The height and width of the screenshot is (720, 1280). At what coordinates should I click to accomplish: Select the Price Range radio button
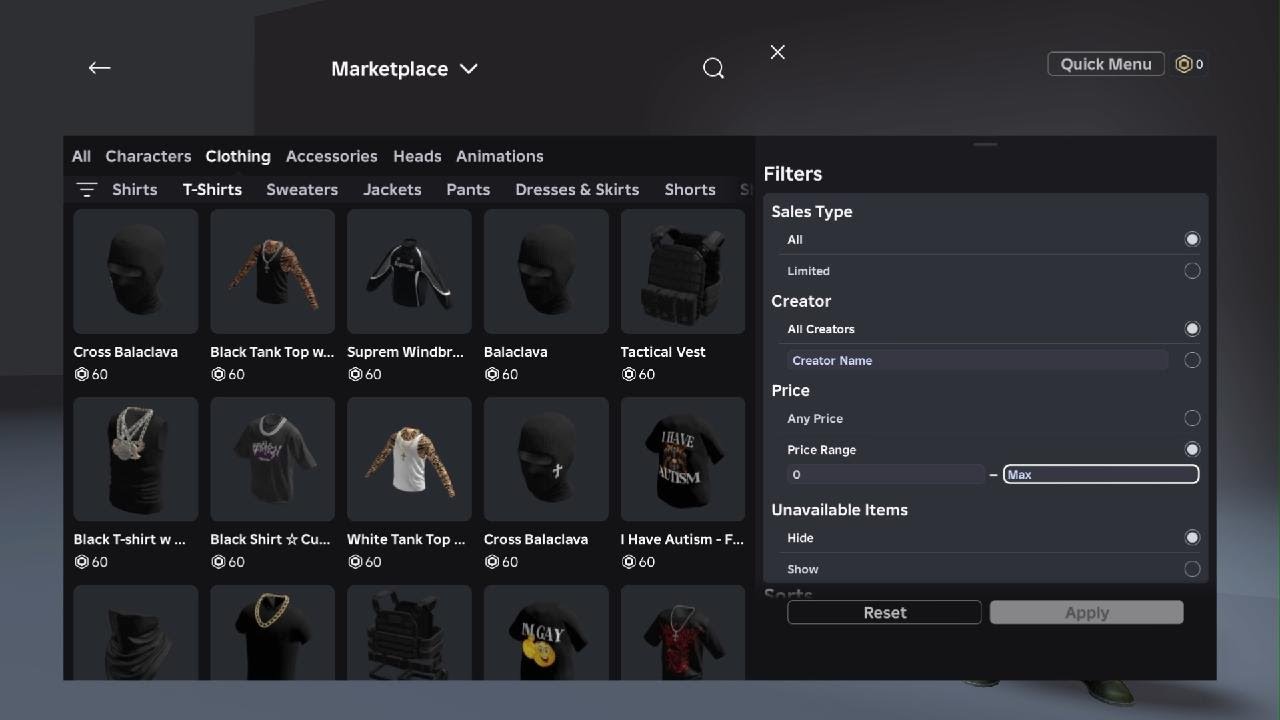click(1192, 450)
